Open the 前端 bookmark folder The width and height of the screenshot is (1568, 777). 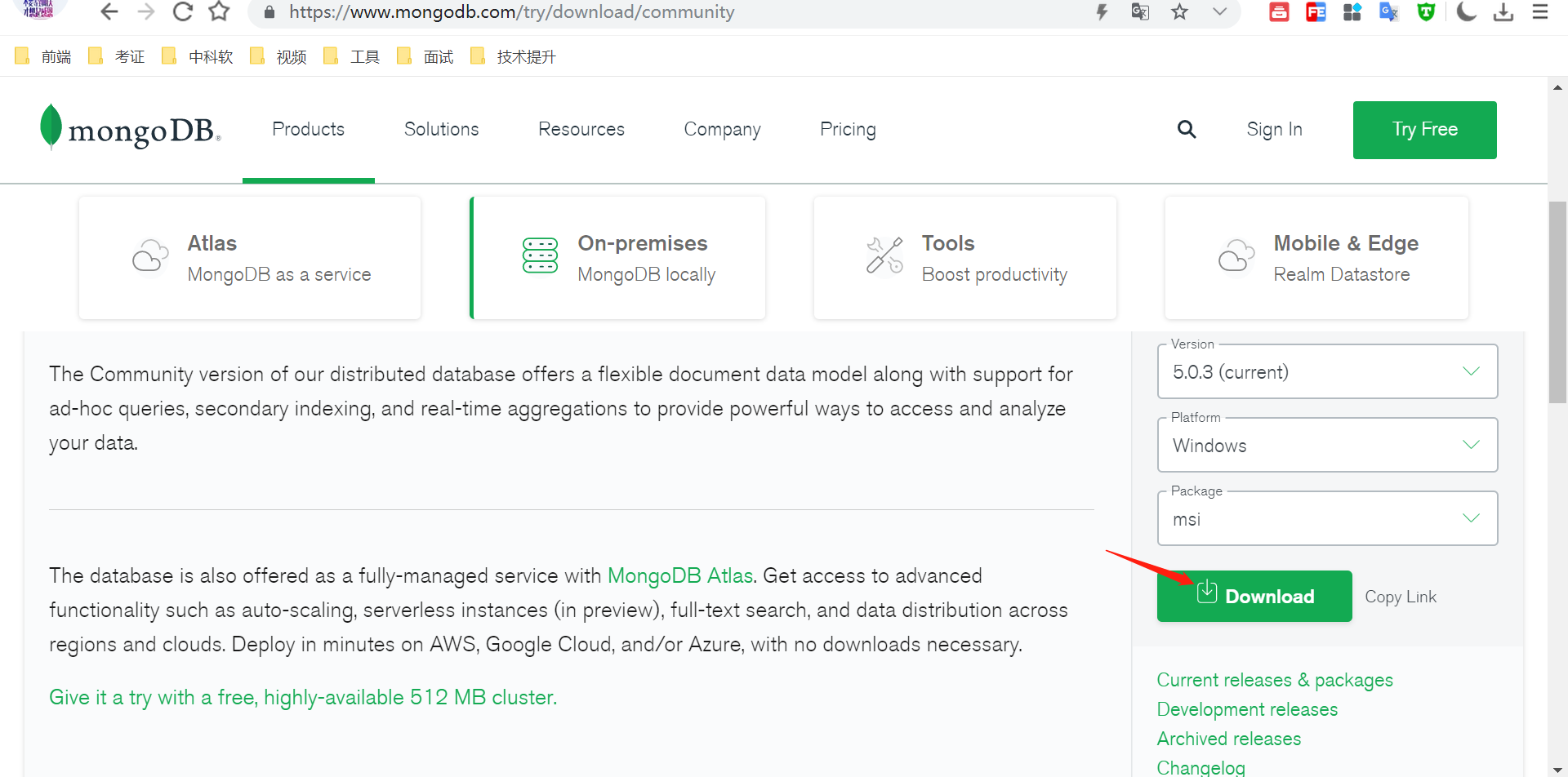click(x=43, y=56)
